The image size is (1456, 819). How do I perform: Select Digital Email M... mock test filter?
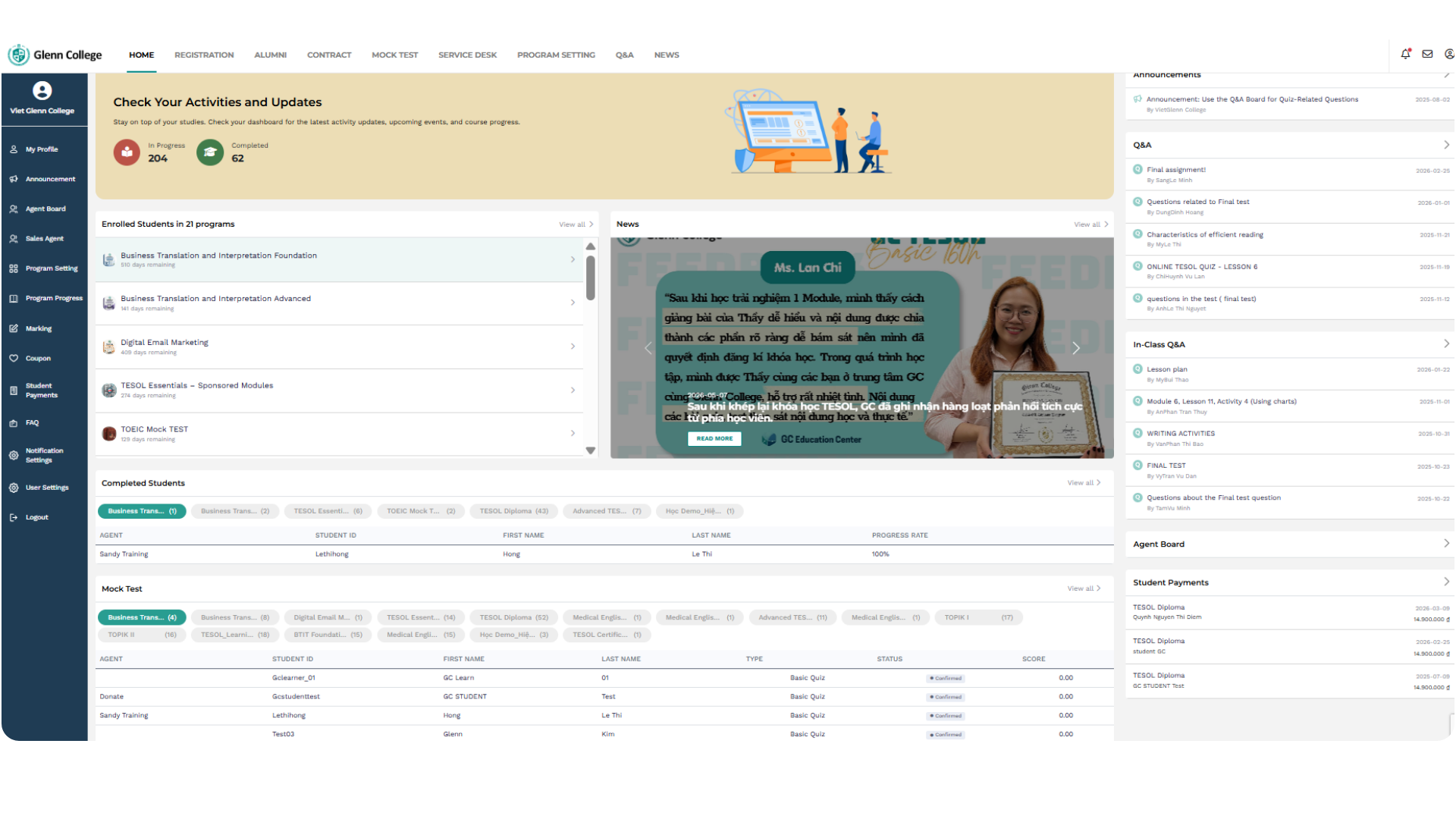(328, 617)
